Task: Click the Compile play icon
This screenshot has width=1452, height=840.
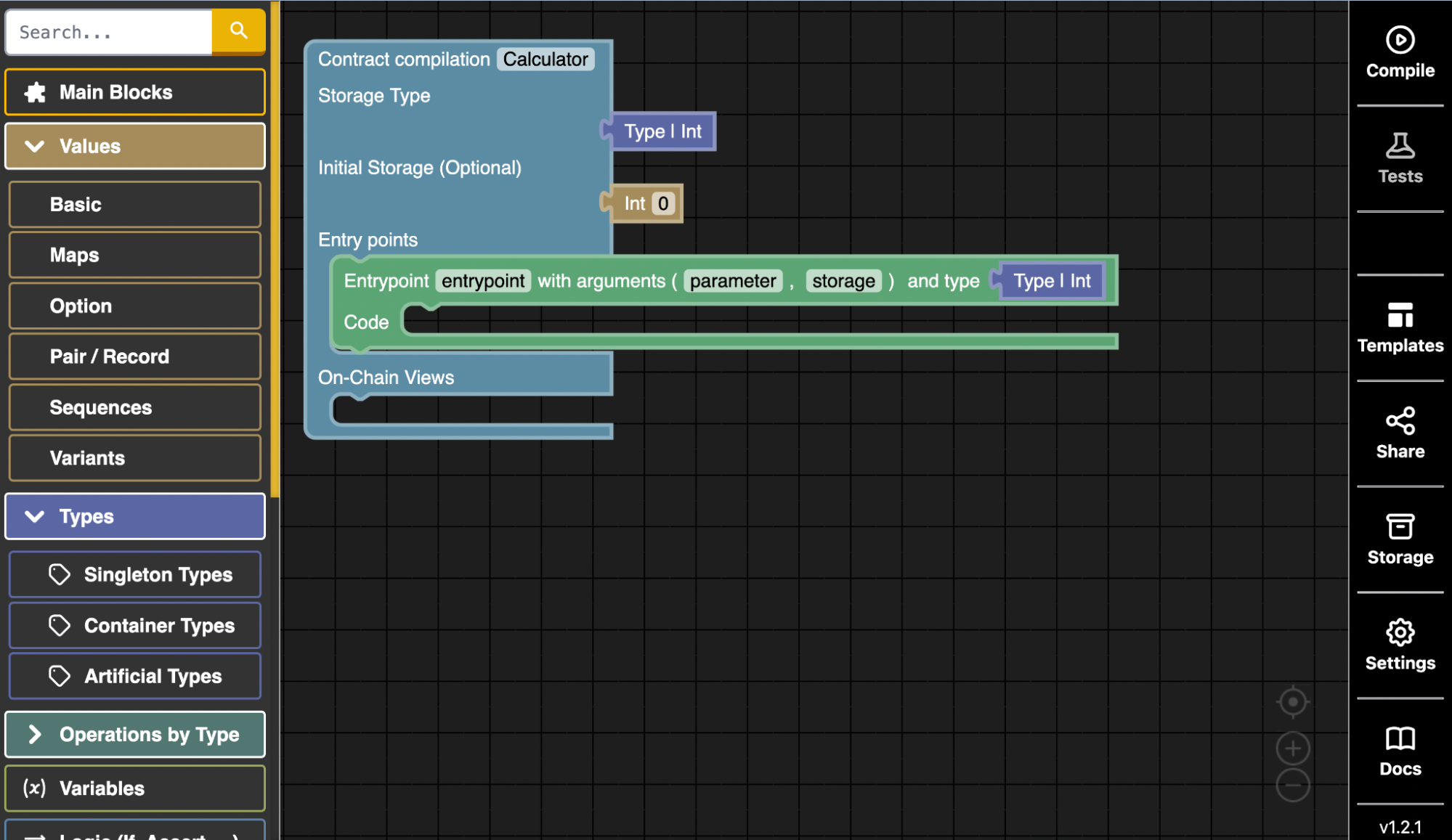Action: tap(1400, 40)
